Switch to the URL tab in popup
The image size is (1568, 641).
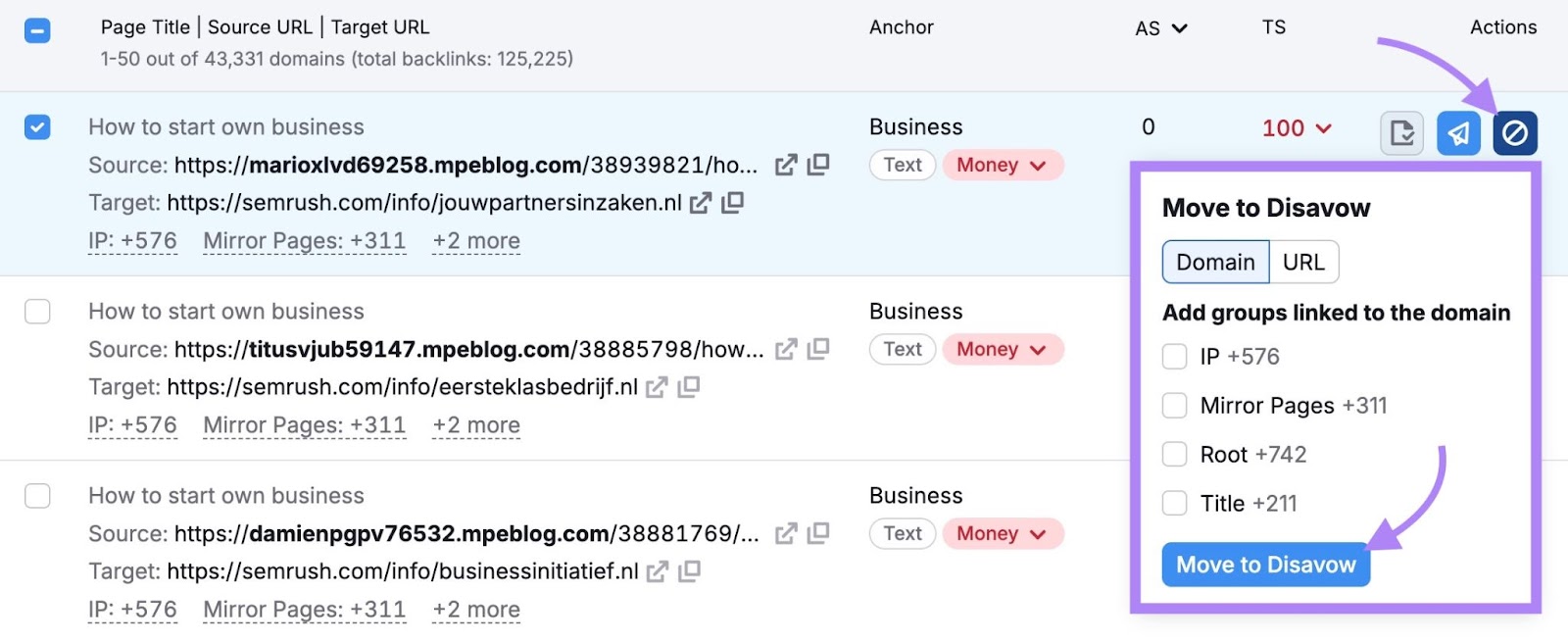[x=1304, y=262]
